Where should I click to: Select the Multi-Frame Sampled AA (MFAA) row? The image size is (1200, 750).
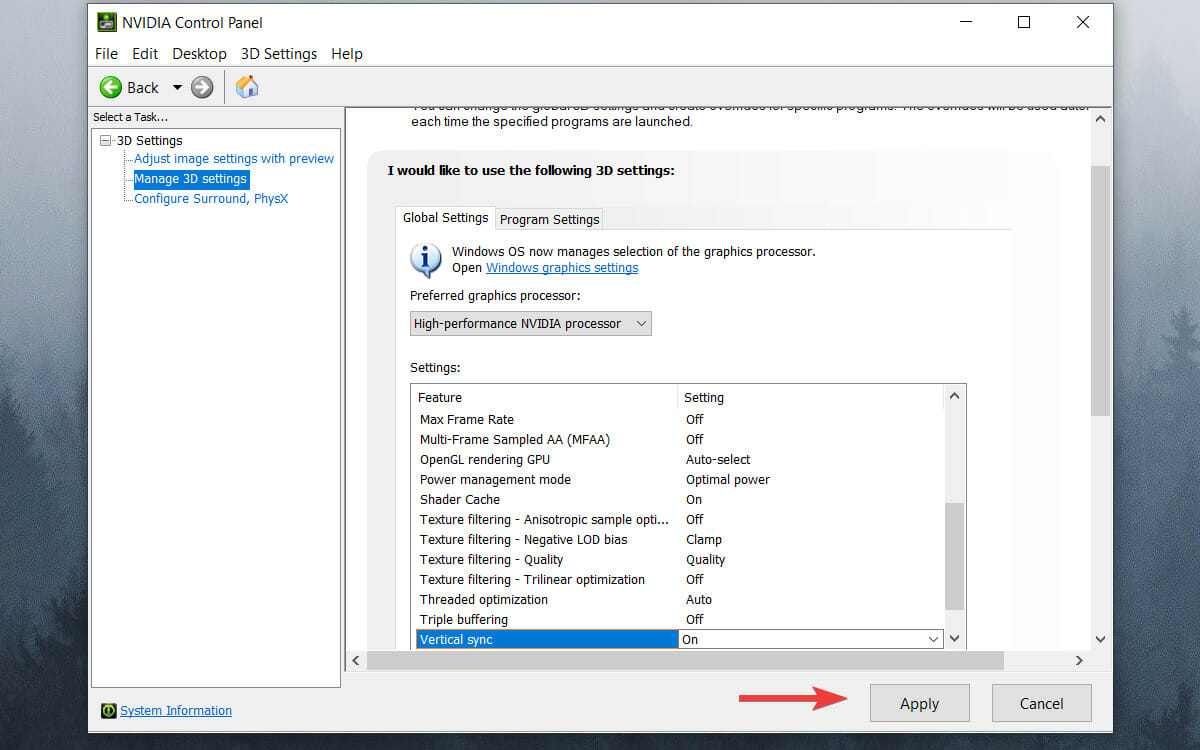tap(678, 440)
